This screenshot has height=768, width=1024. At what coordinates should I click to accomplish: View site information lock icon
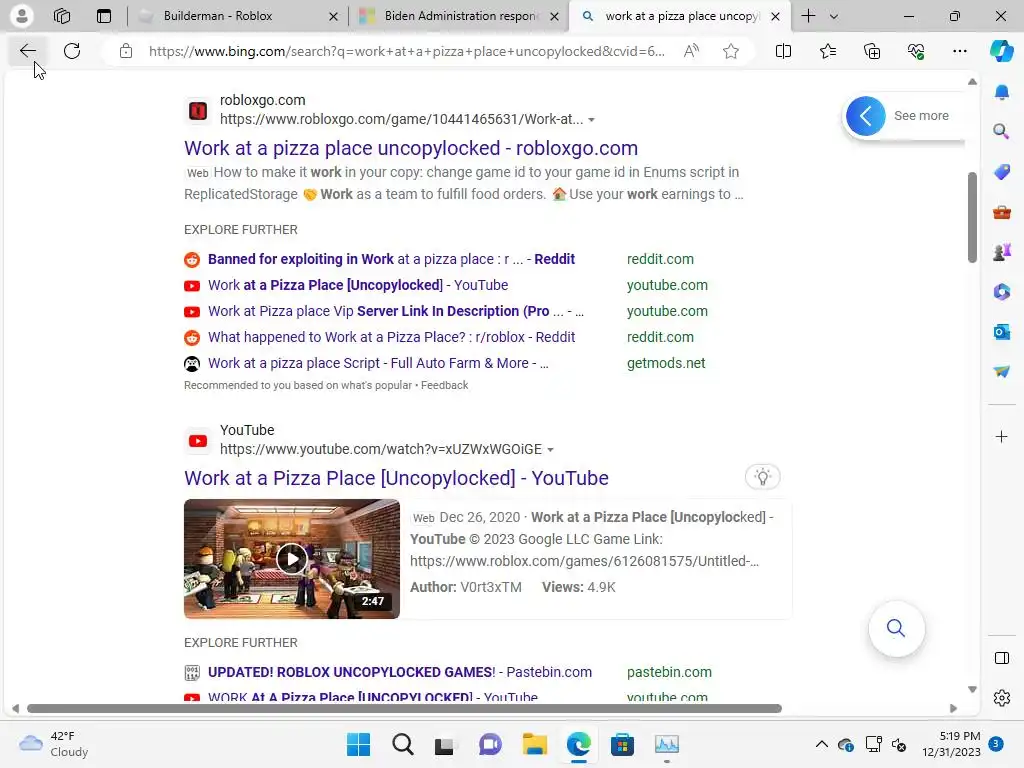tap(126, 51)
